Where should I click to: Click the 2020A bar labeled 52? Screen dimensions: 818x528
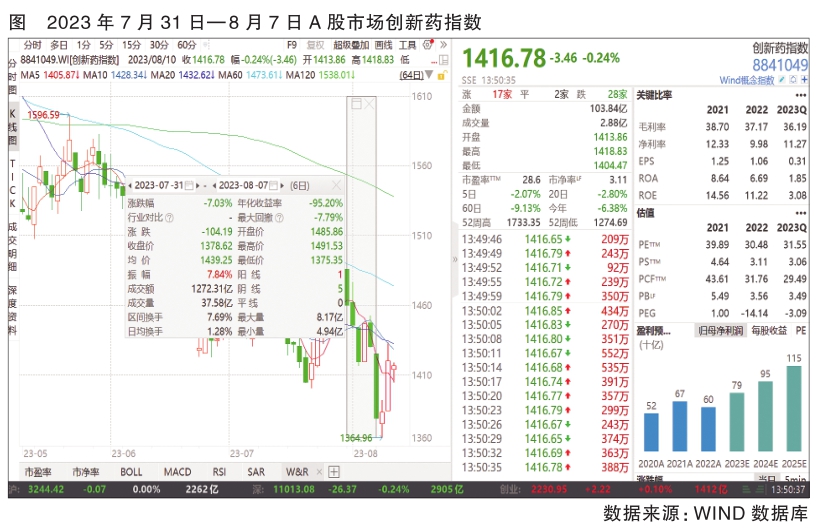[651, 433]
